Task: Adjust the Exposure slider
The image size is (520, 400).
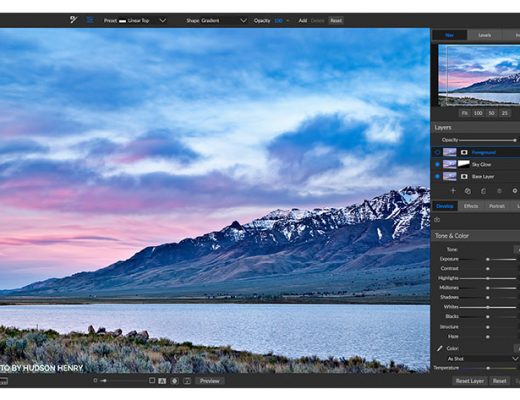Action: (488, 259)
